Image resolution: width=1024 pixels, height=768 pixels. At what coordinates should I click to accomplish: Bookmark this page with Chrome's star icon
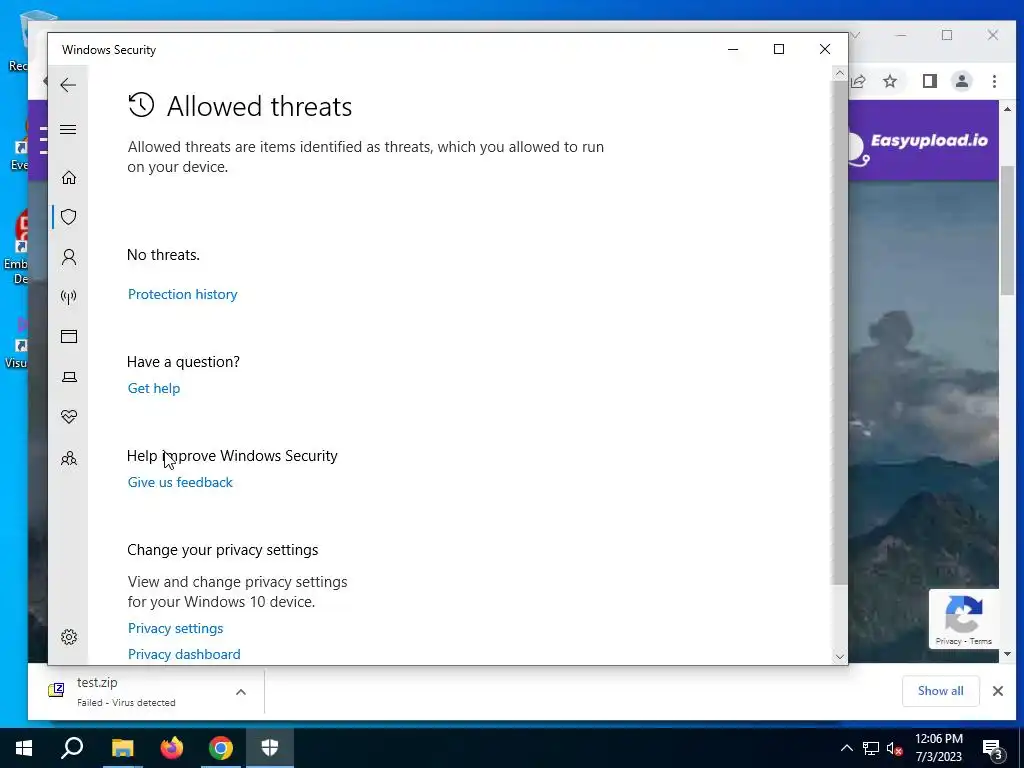point(889,81)
